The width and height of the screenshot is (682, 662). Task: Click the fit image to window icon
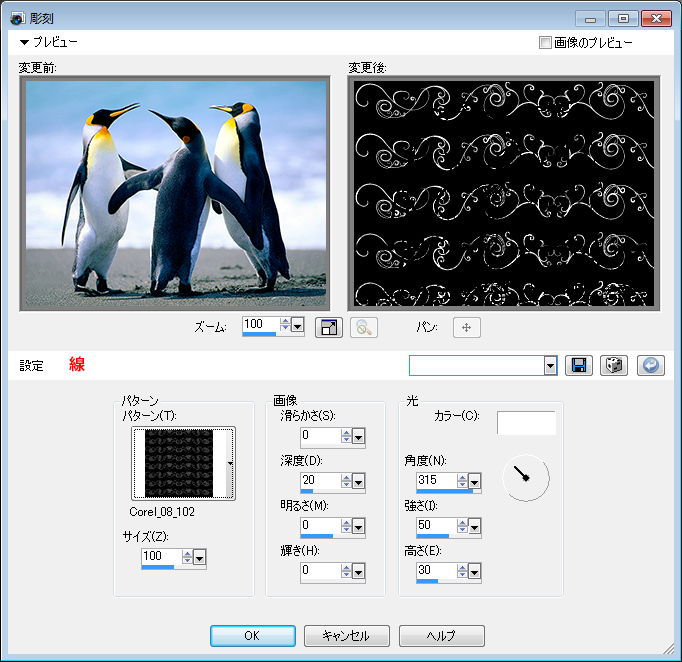[328, 327]
